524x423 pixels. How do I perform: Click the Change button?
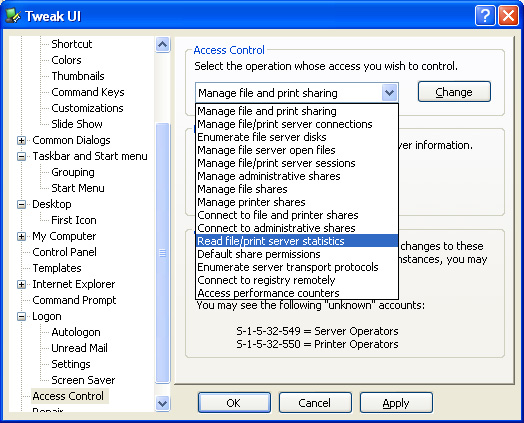pos(454,92)
